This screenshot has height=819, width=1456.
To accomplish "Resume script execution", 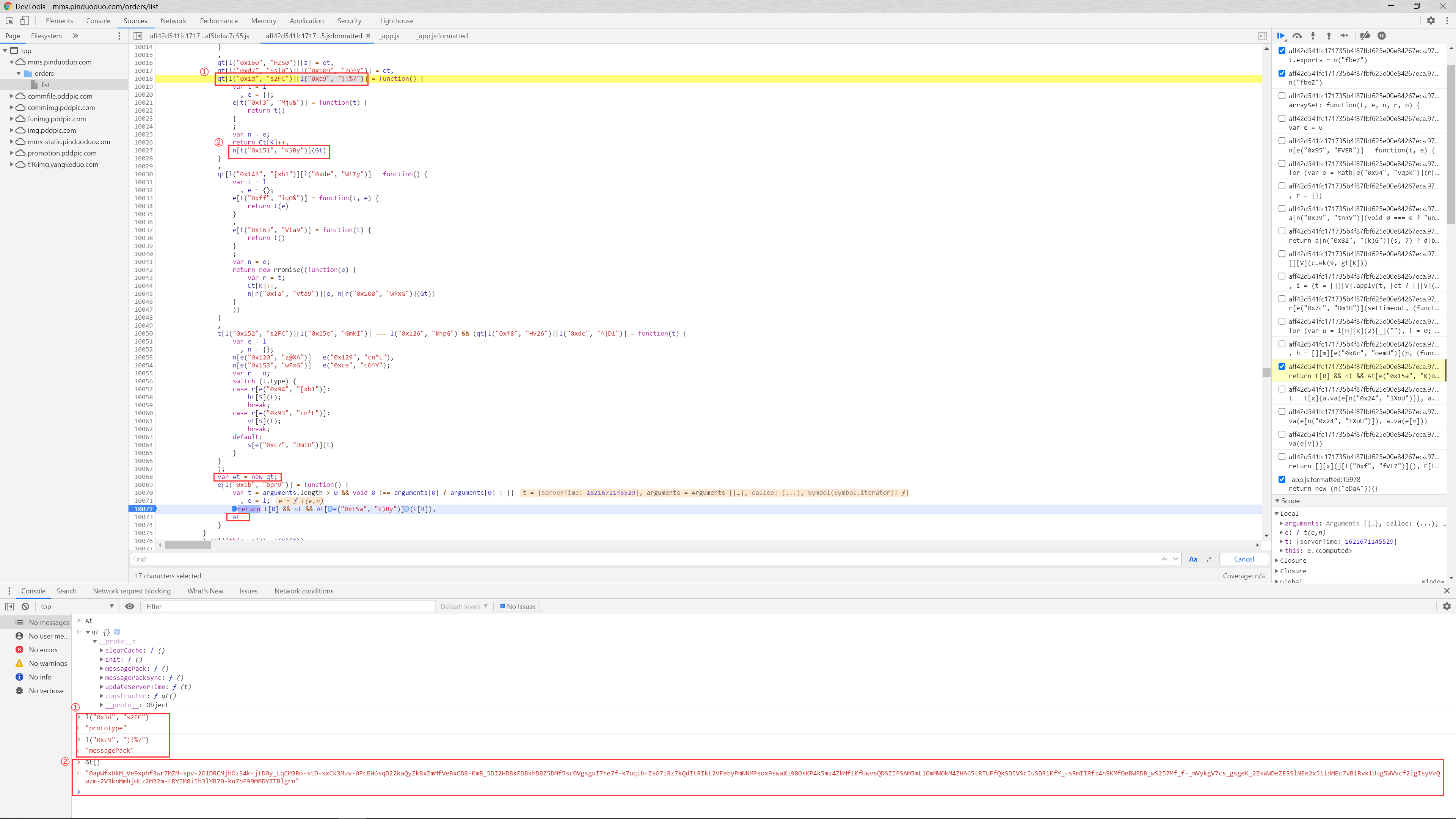I will (x=1281, y=36).
